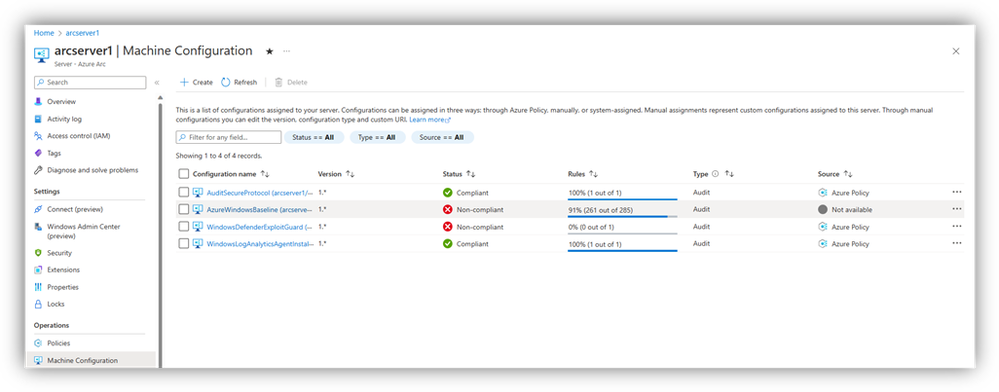
Task: Open Diagnose and solve problems
Action: point(92,170)
